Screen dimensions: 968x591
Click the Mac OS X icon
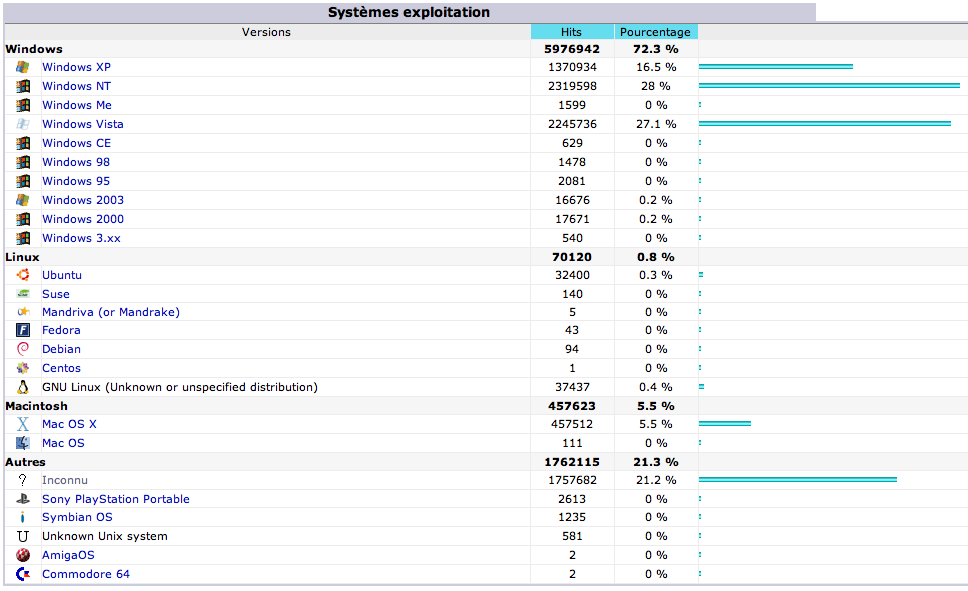tap(22, 424)
